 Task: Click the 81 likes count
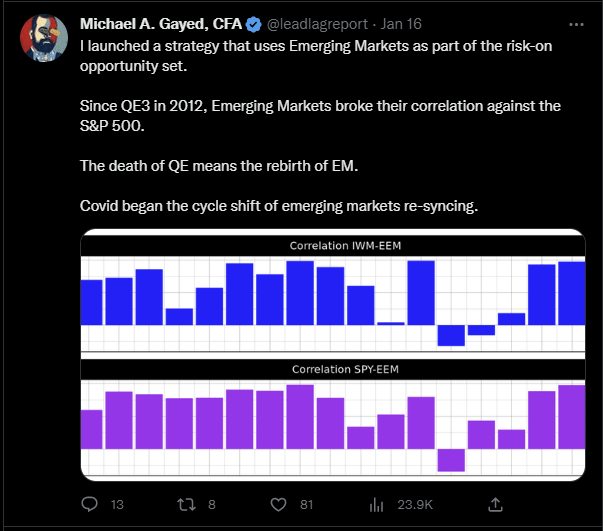point(306,504)
